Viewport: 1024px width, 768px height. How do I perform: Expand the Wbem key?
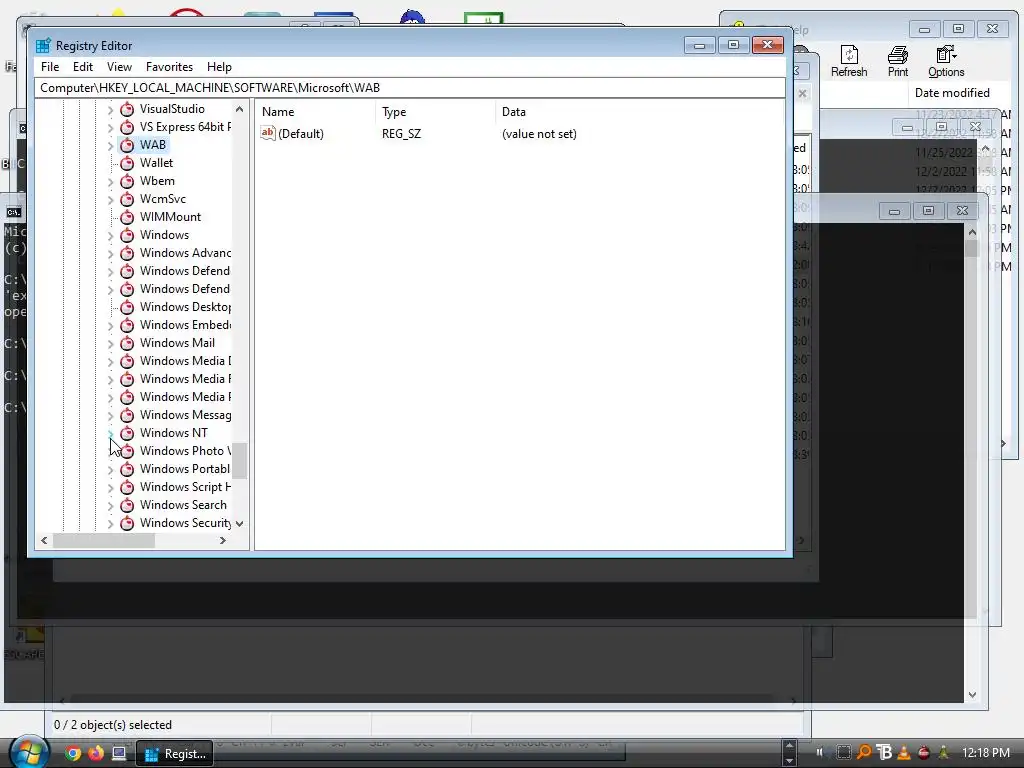tap(110, 182)
